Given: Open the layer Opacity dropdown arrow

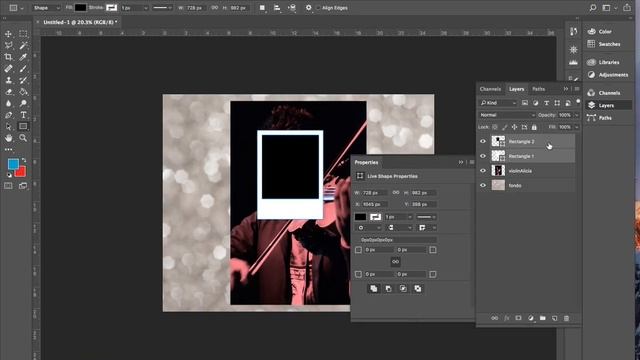Looking at the screenshot, I should tap(576, 115).
